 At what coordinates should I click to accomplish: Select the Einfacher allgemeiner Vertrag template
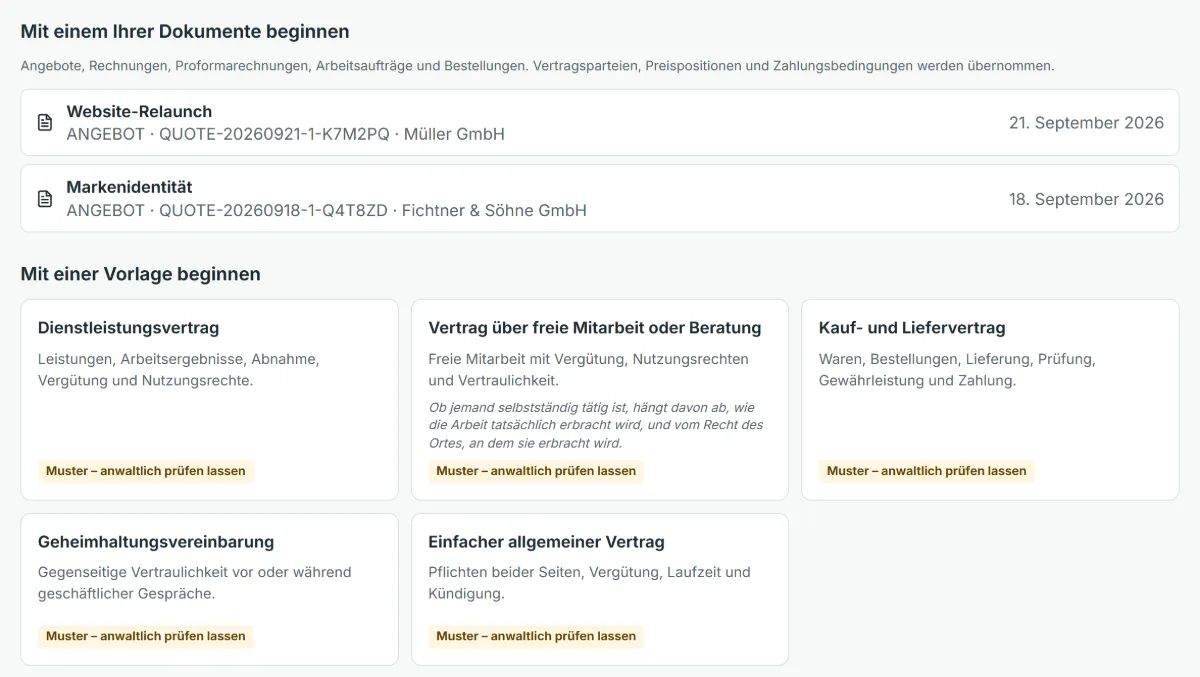click(600, 589)
